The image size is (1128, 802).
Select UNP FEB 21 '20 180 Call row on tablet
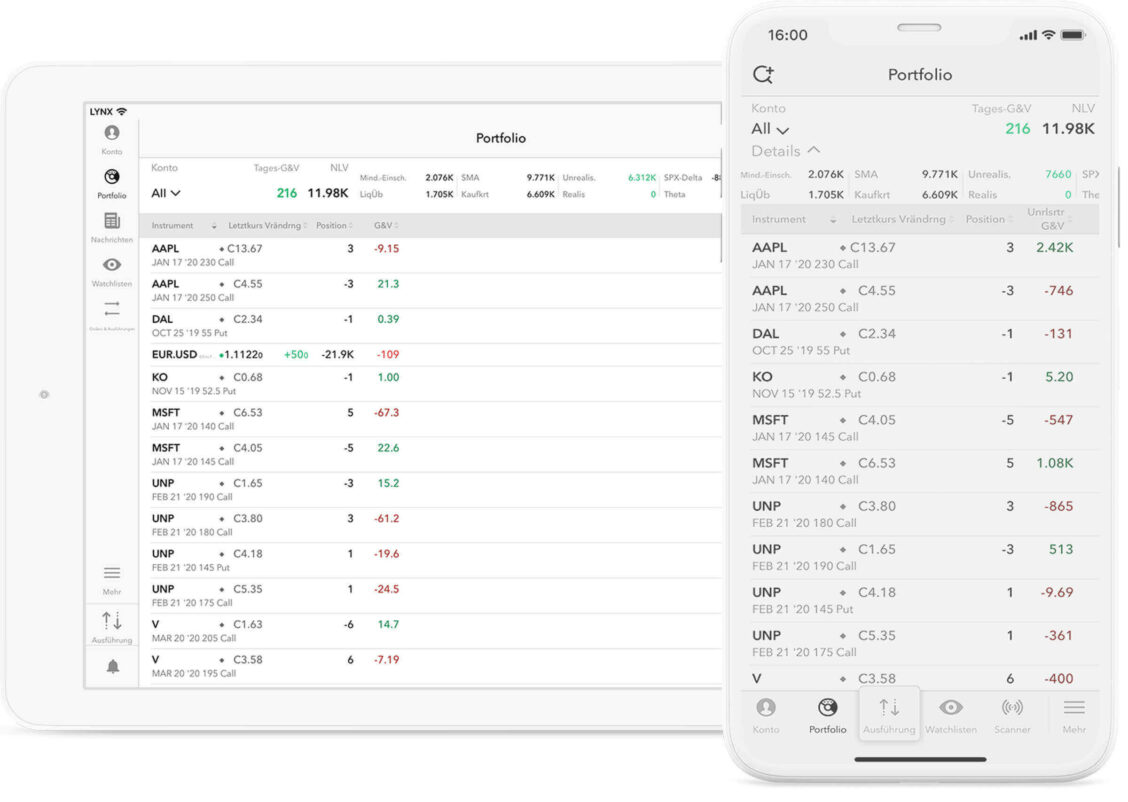point(430,525)
